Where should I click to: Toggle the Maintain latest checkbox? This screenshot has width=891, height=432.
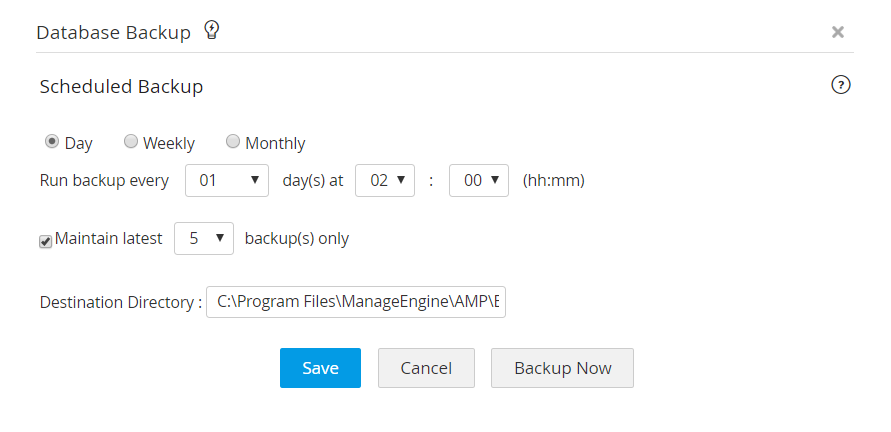click(x=46, y=241)
